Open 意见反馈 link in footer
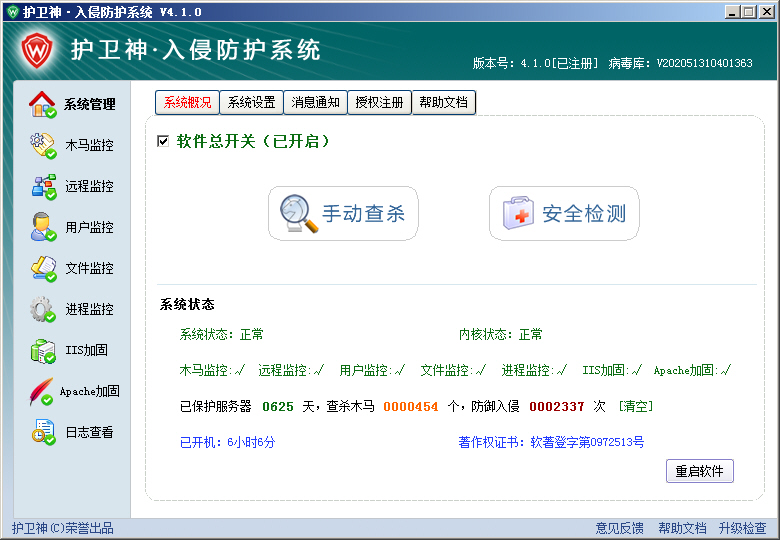Image resolution: width=780 pixels, height=540 pixels. click(620, 528)
